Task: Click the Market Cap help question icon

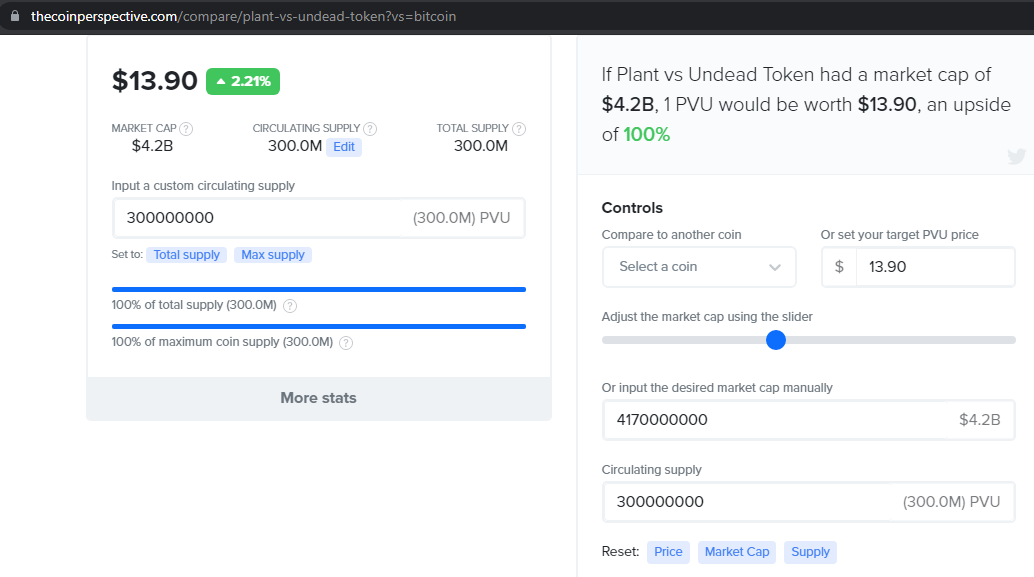Action: [186, 129]
